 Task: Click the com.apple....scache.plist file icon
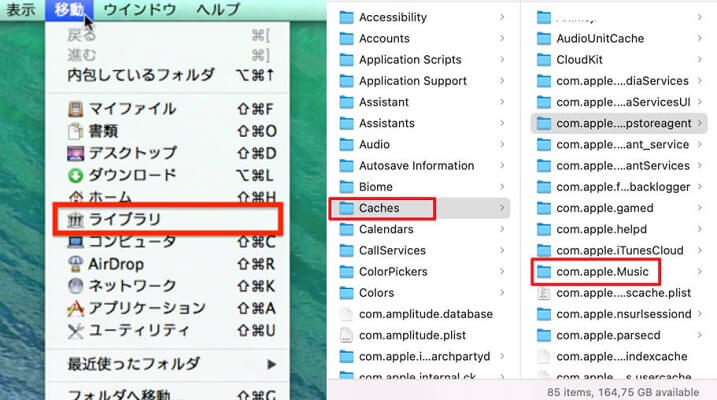[x=544, y=293]
